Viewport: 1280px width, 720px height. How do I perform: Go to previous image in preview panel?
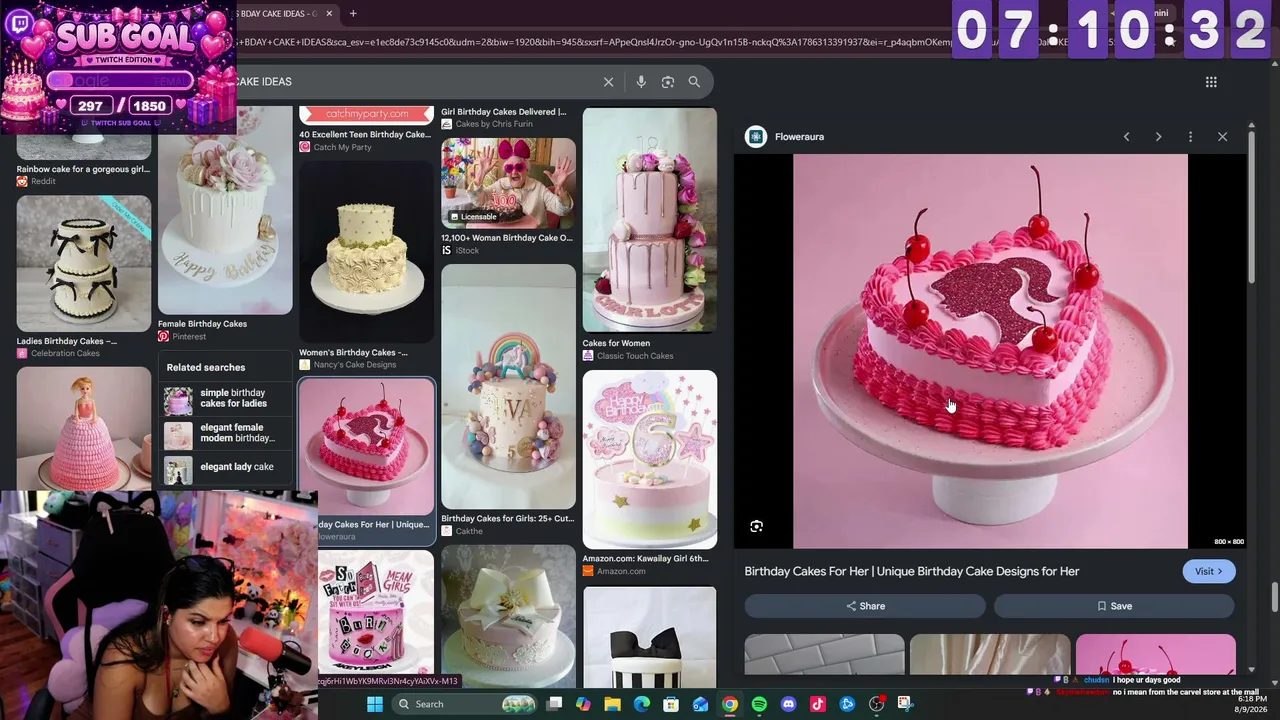click(1126, 137)
